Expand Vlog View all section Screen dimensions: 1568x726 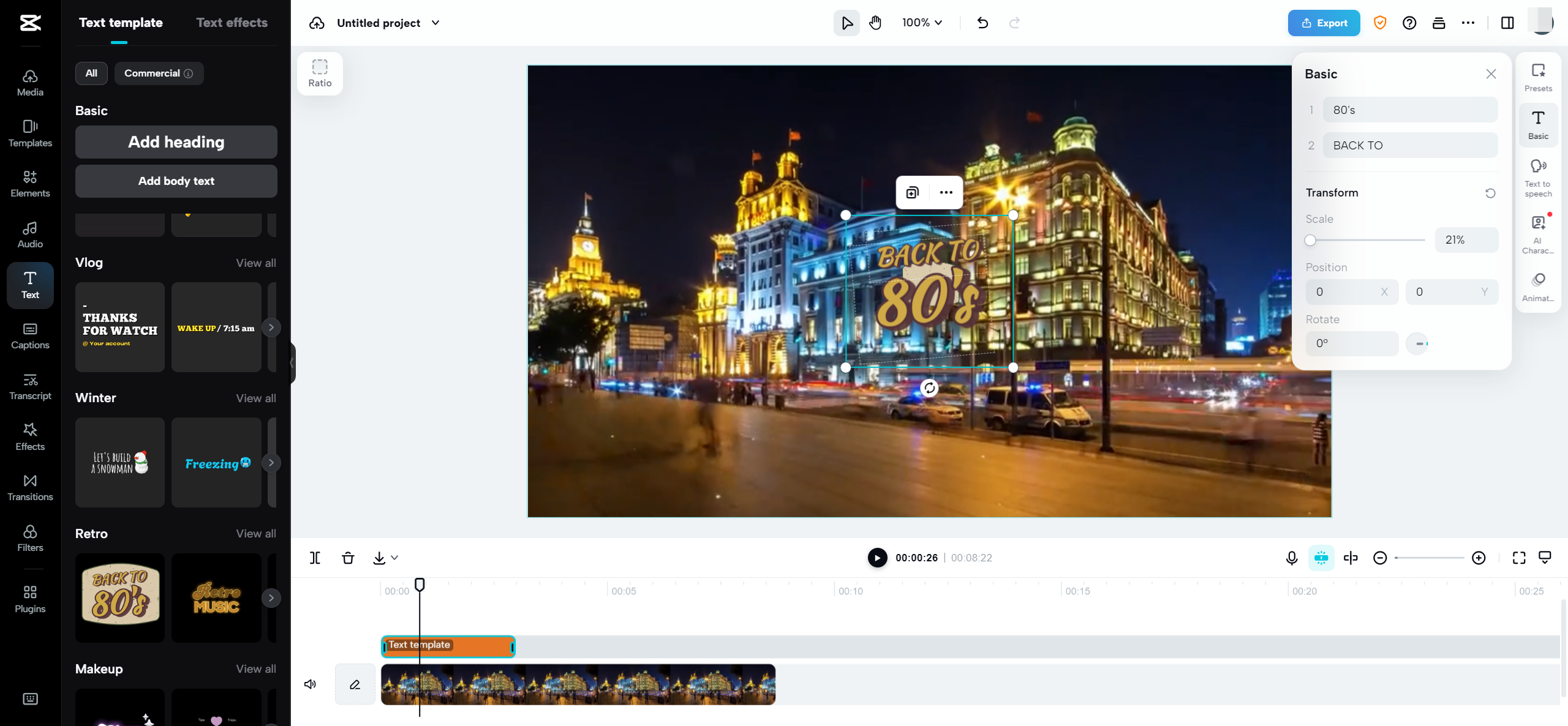(x=256, y=262)
